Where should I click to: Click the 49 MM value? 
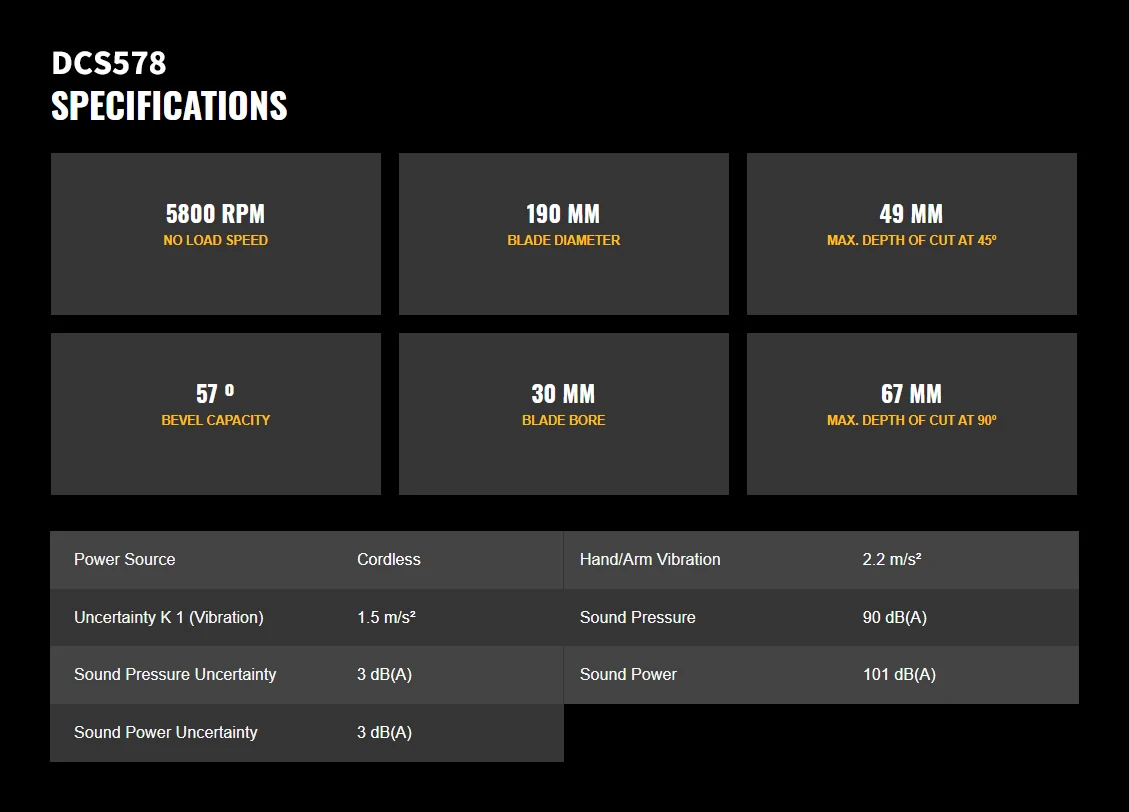point(911,214)
